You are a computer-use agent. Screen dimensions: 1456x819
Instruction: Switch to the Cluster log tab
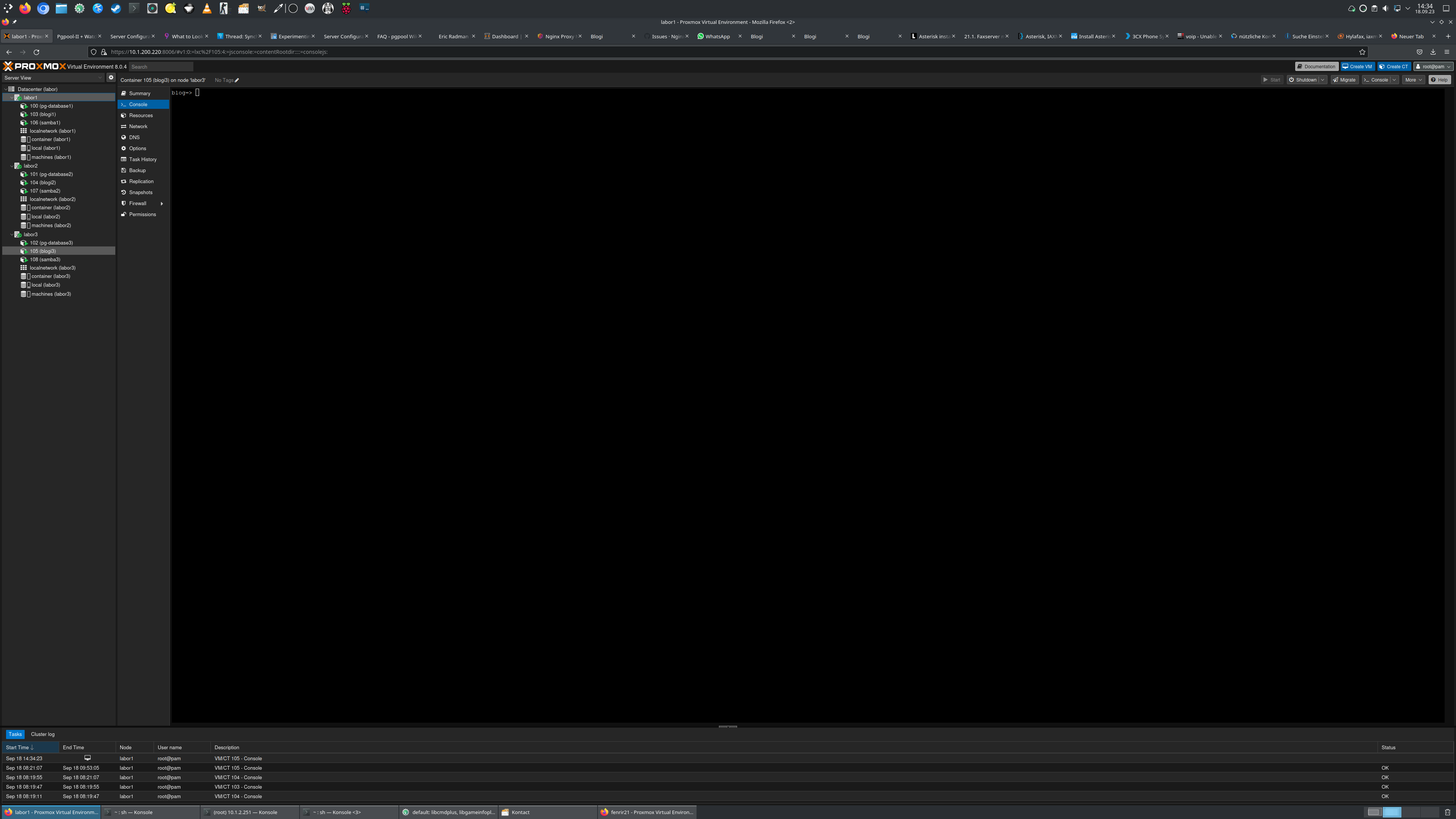coord(42,734)
